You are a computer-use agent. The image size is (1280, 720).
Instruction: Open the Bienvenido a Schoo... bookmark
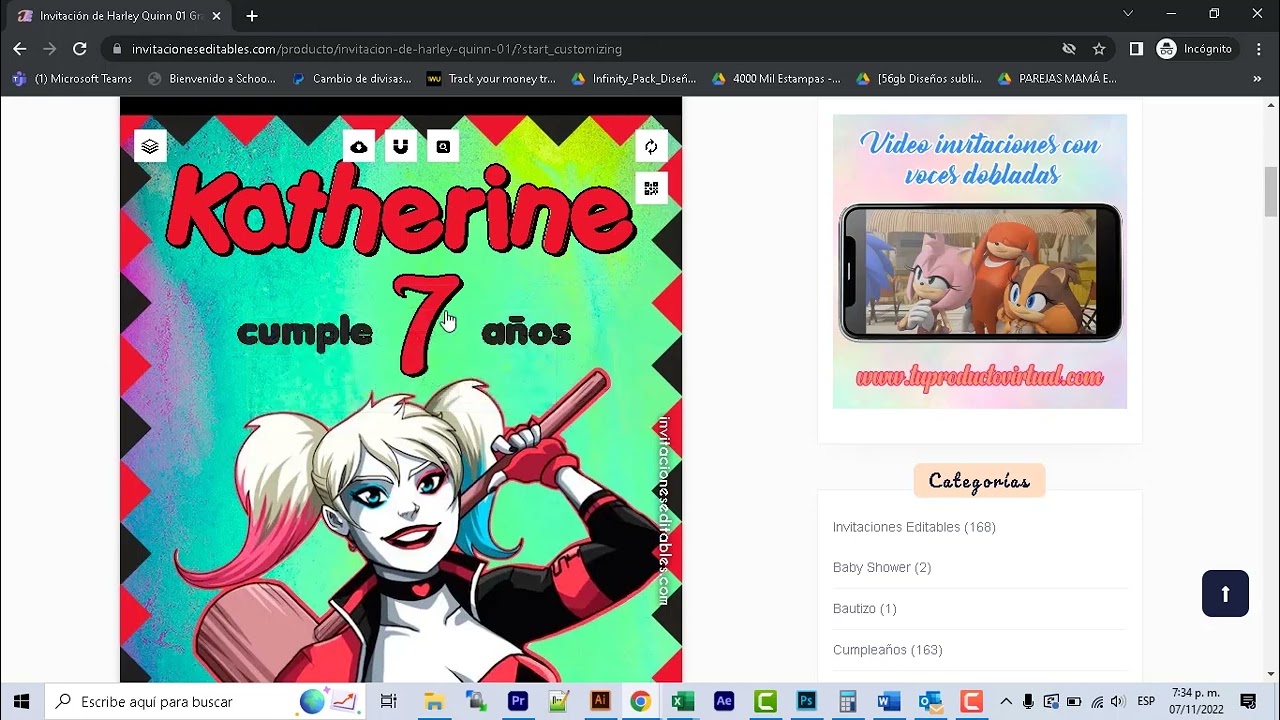coord(212,79)
